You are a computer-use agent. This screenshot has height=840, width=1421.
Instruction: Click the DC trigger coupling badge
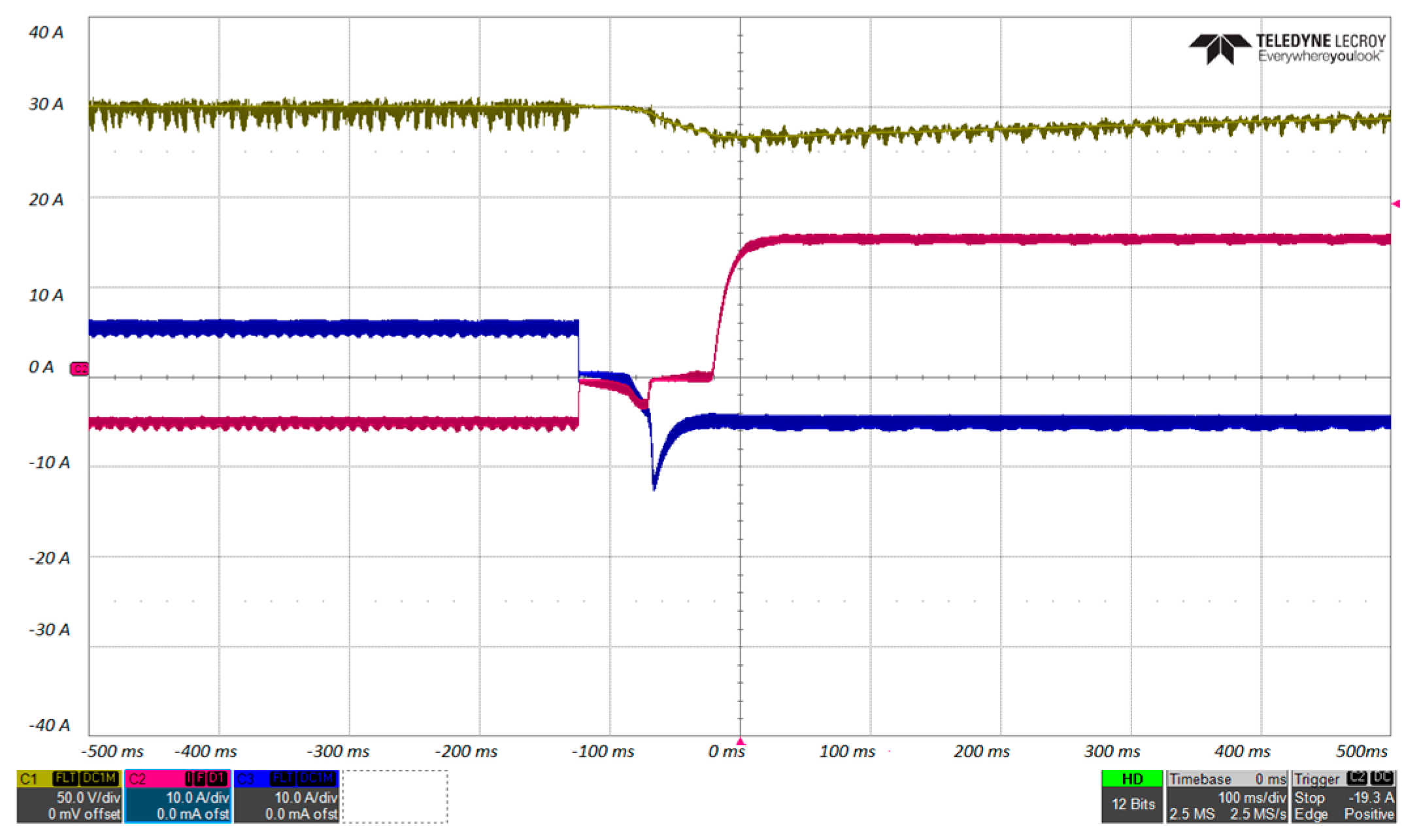point(1382,779)
